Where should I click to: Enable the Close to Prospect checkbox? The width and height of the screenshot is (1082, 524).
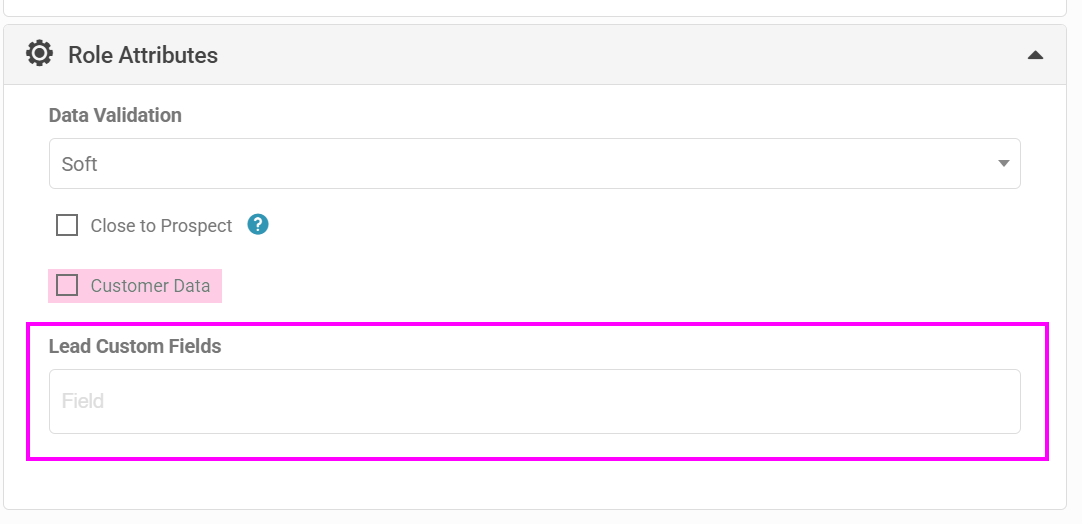67,225
